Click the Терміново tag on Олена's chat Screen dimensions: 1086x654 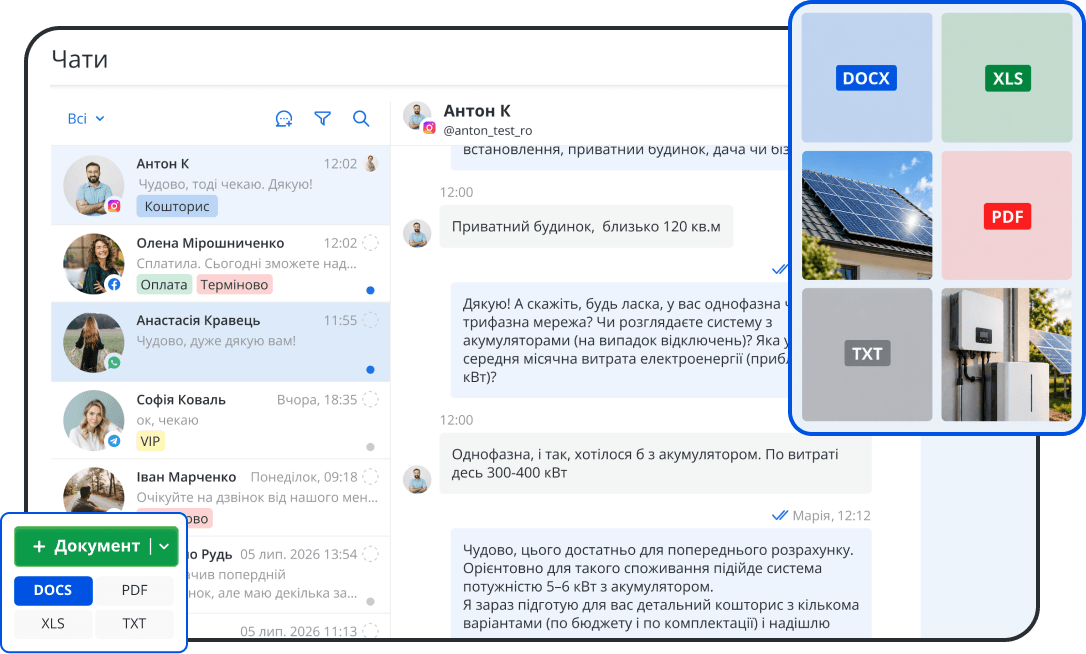pyautogui.click(x=234, y=285)
